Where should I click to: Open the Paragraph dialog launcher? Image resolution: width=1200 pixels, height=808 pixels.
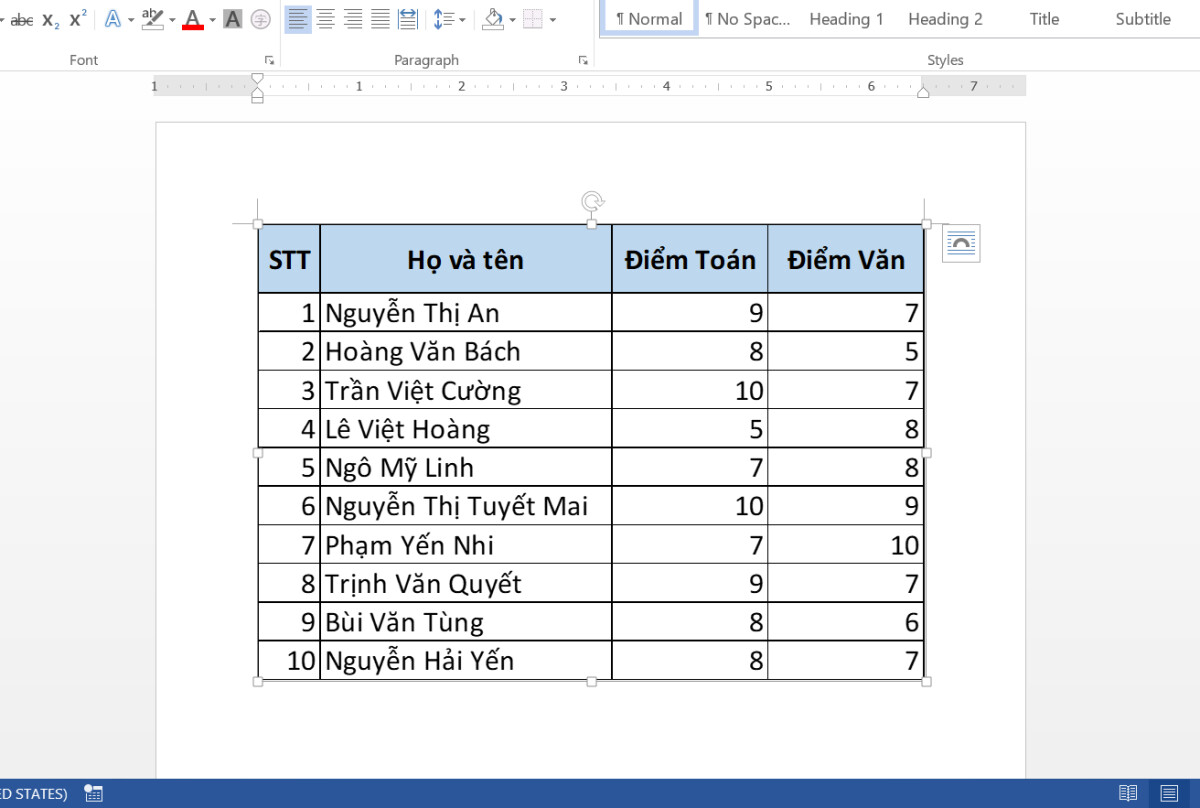[x=584, y=60]
